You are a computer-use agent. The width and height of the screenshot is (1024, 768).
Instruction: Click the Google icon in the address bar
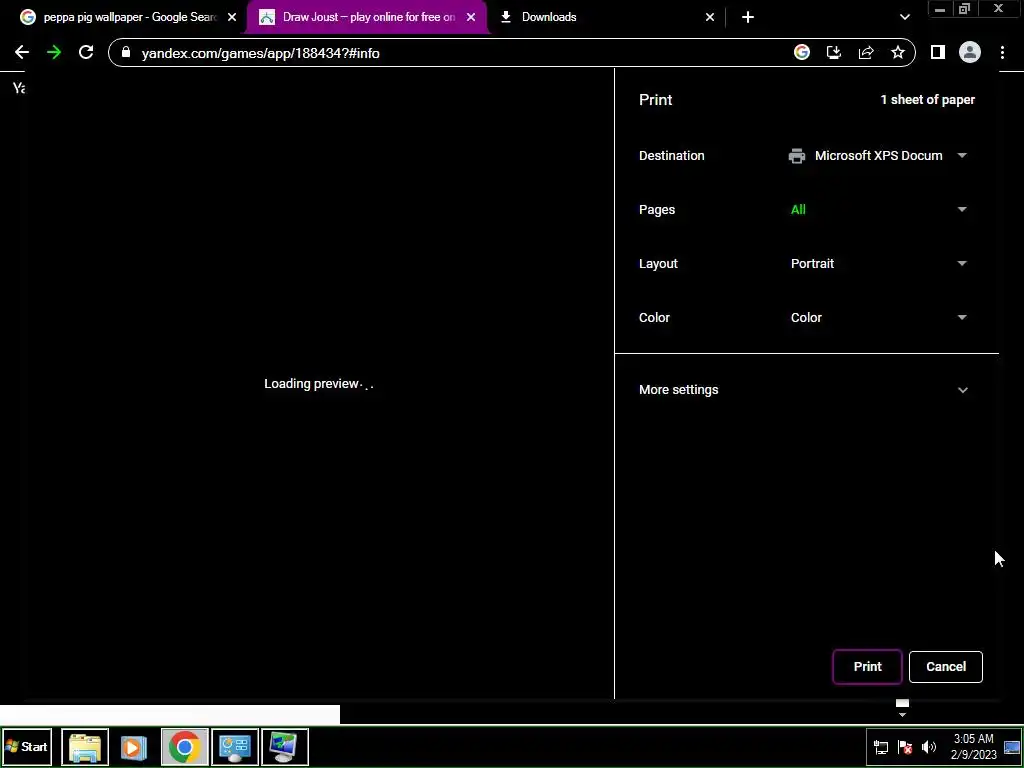(802, 53)
